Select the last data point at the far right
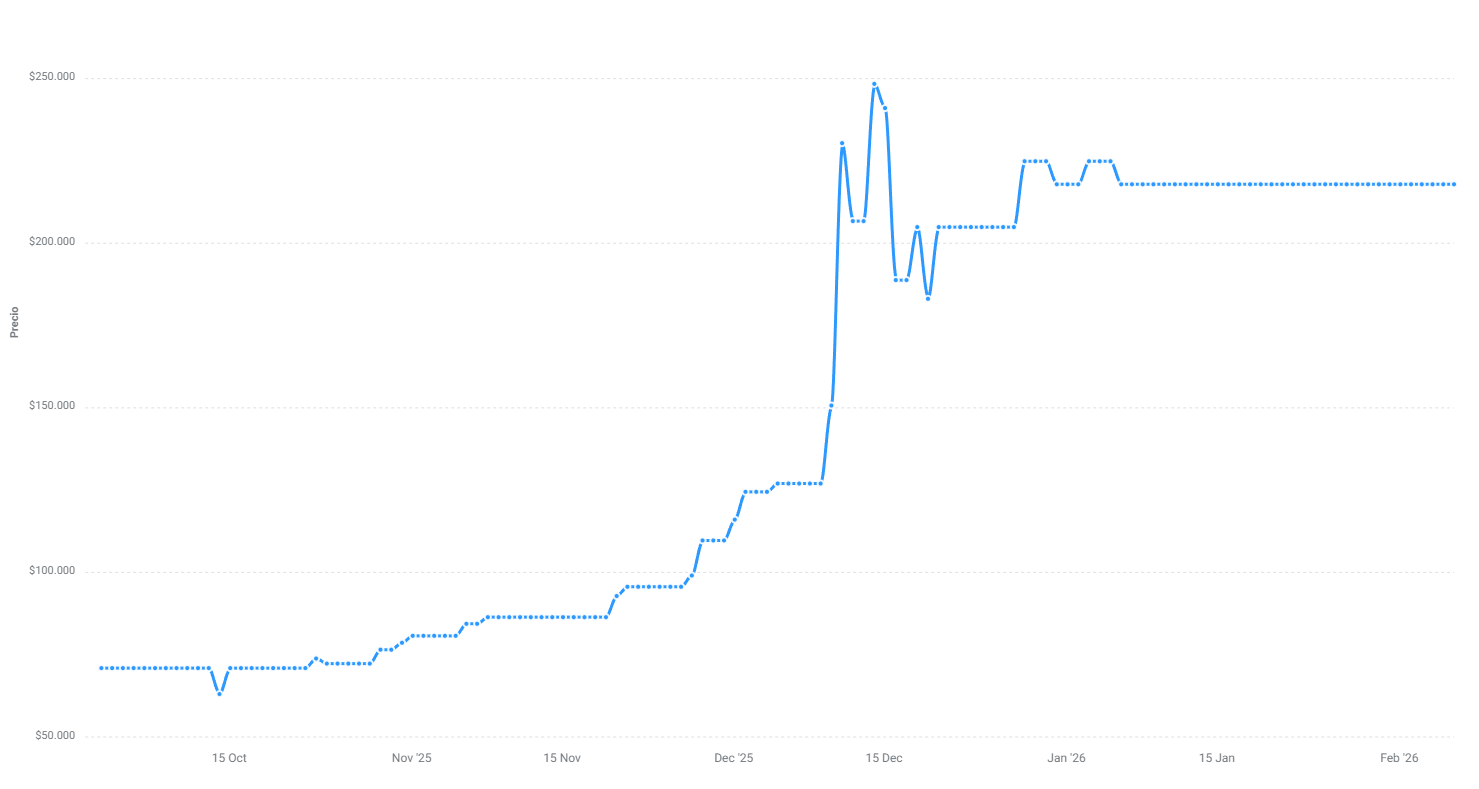Viewport: 1479px width, 789px height. click(1454, 184)
